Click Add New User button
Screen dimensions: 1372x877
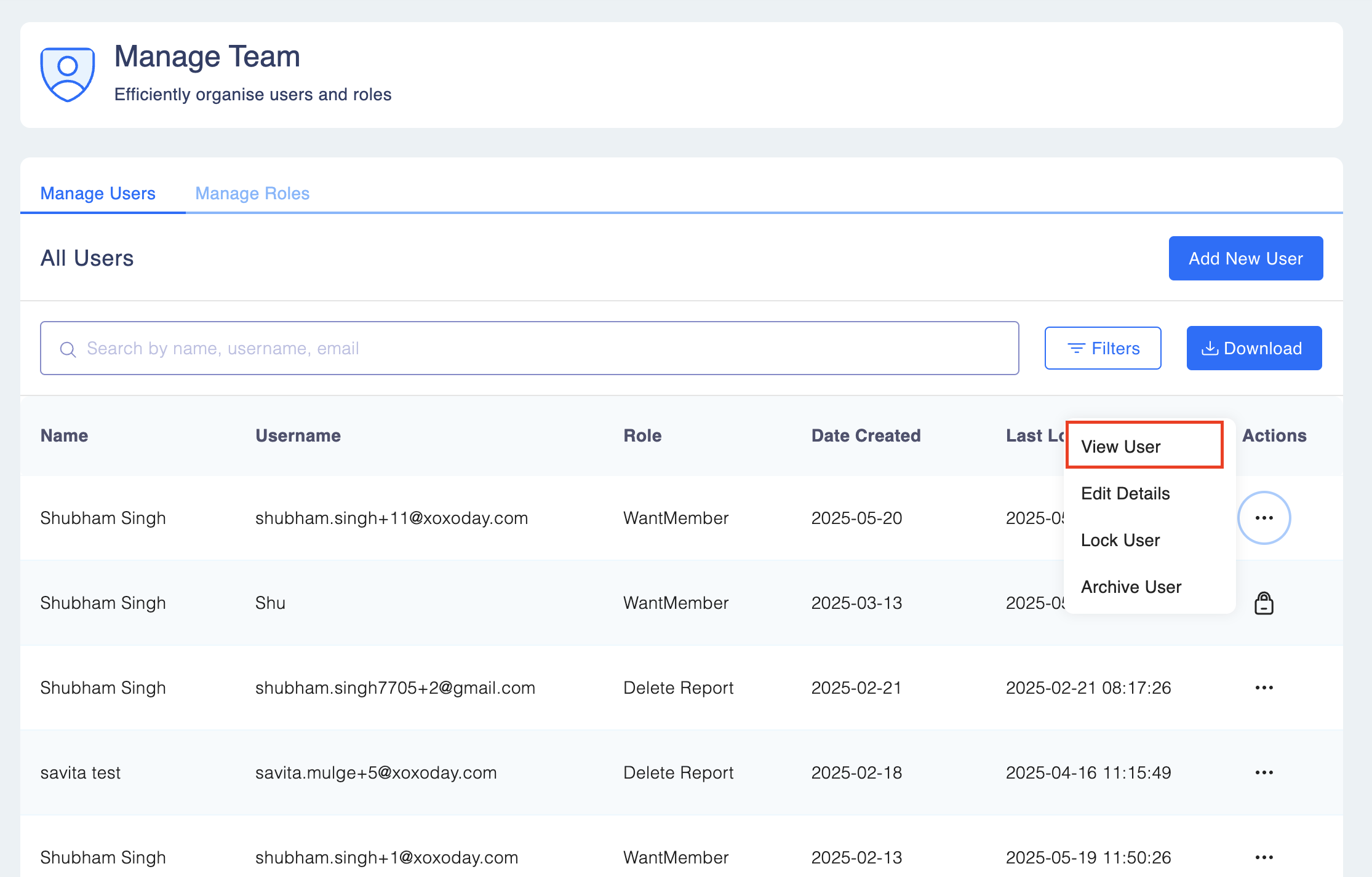(x=1245, y=258)
